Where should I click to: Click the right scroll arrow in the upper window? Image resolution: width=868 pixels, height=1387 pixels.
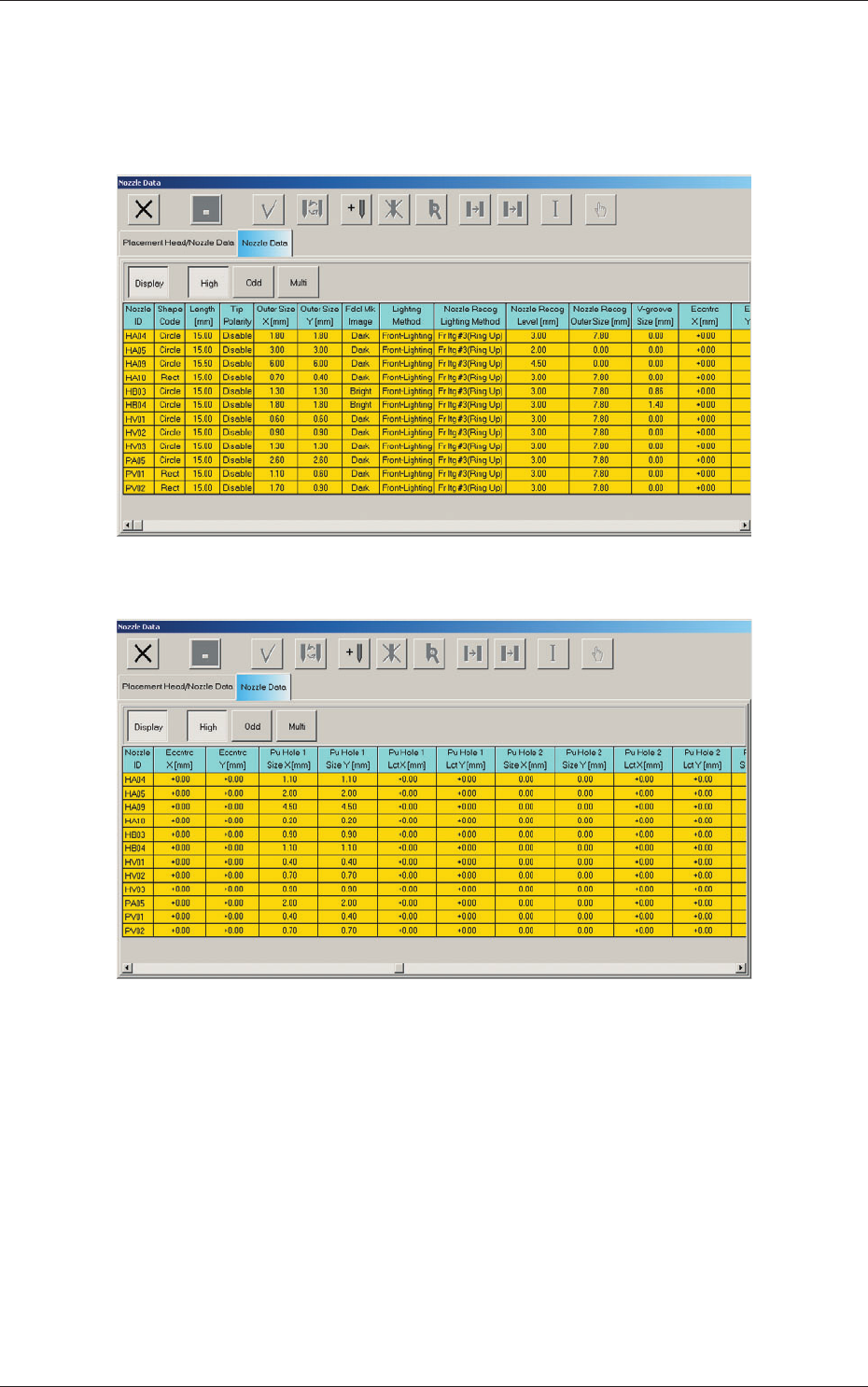(745, 525)
